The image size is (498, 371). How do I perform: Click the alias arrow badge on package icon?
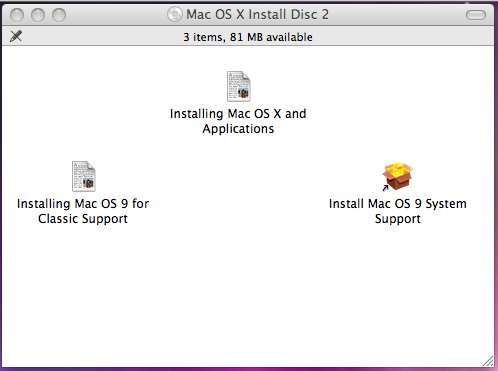tap(385, 188)
